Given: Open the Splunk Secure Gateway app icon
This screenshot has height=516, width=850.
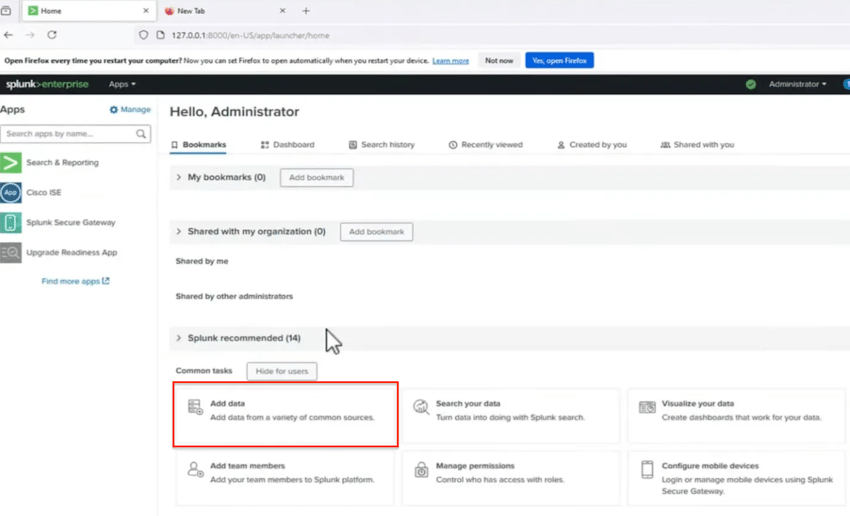Looking at the screenshot, I should pos(10,222).
